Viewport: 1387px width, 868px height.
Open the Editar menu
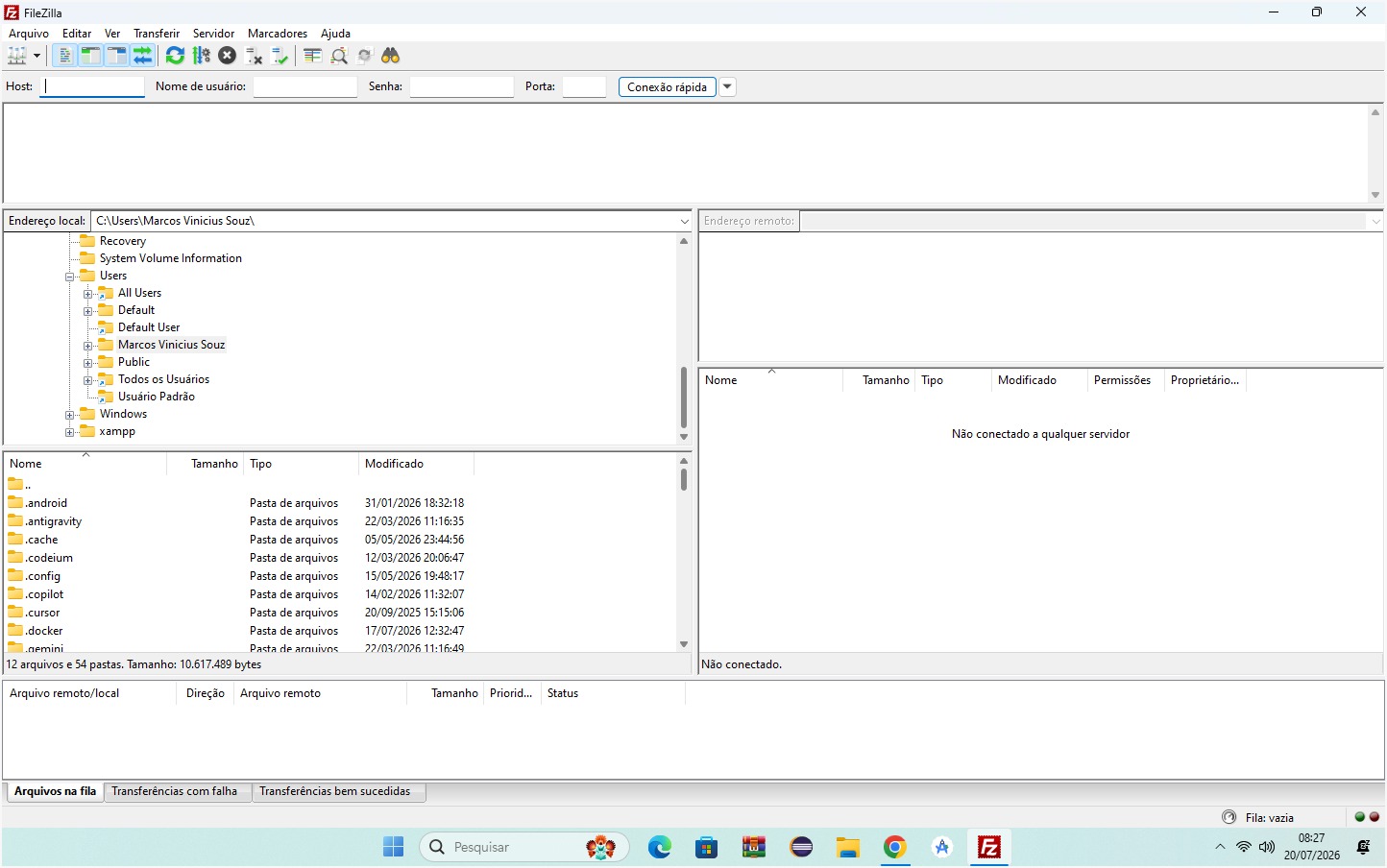coord(77,34)
